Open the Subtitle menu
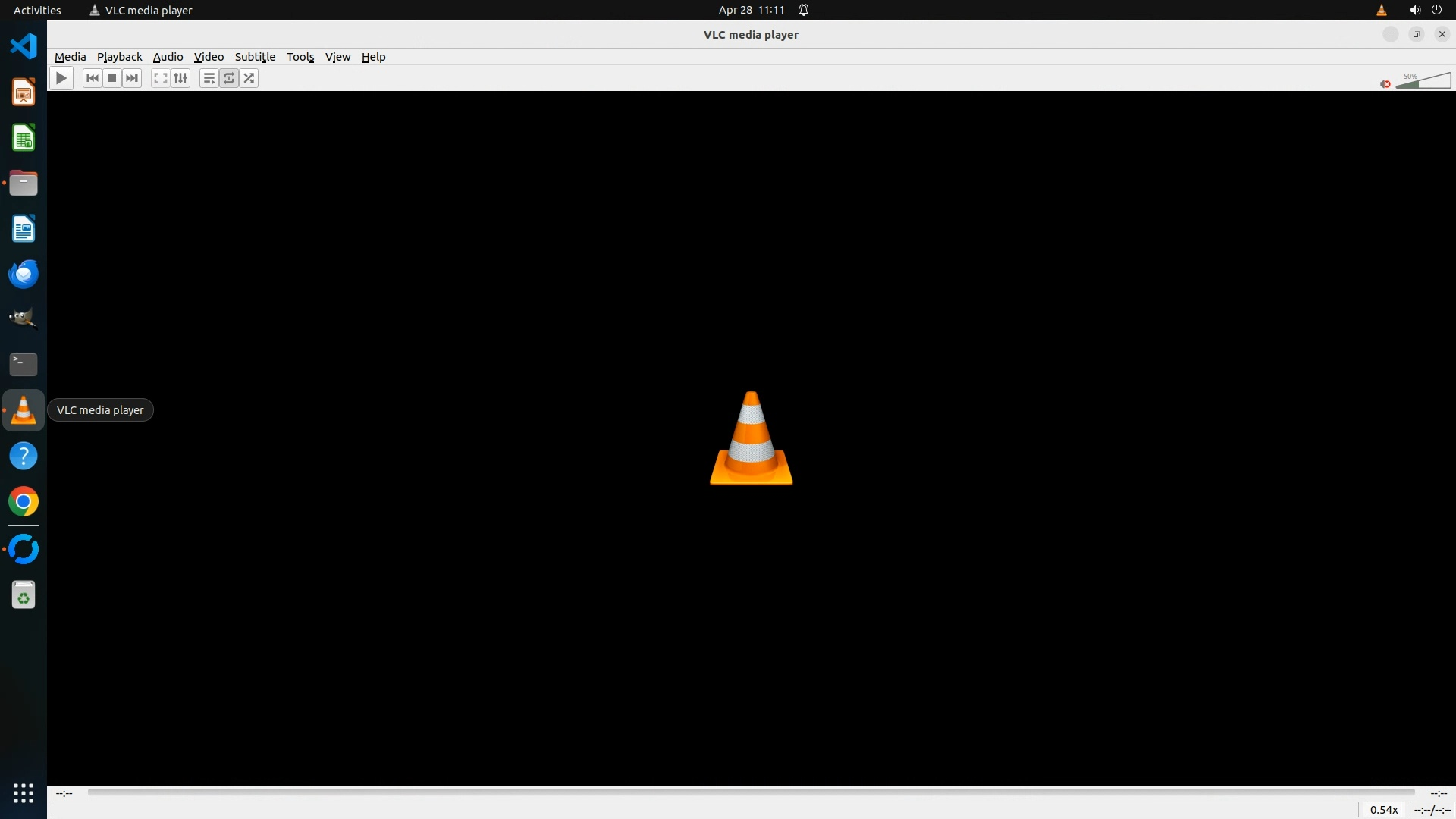 (255, 57)
